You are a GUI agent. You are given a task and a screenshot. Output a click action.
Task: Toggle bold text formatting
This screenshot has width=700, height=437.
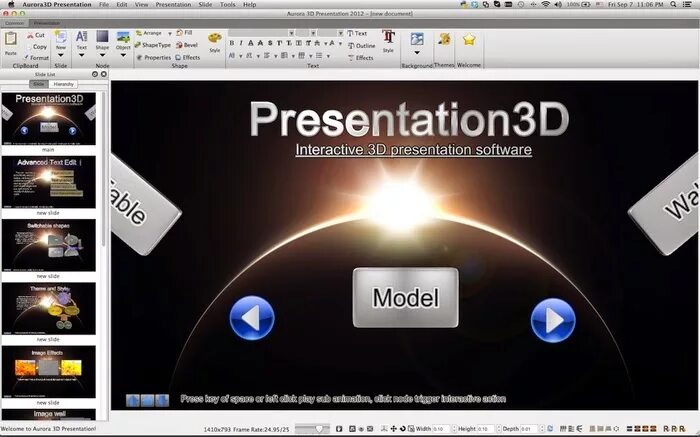click(232, 43)
